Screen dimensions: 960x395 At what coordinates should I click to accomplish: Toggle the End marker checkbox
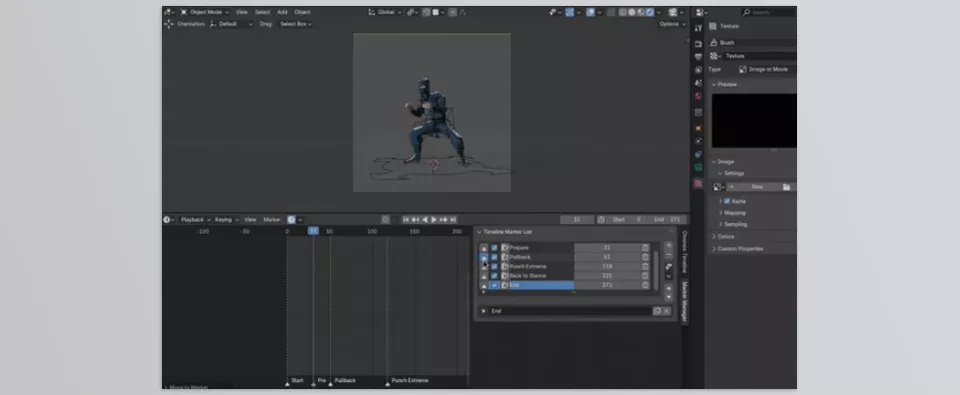coord(494,285)
